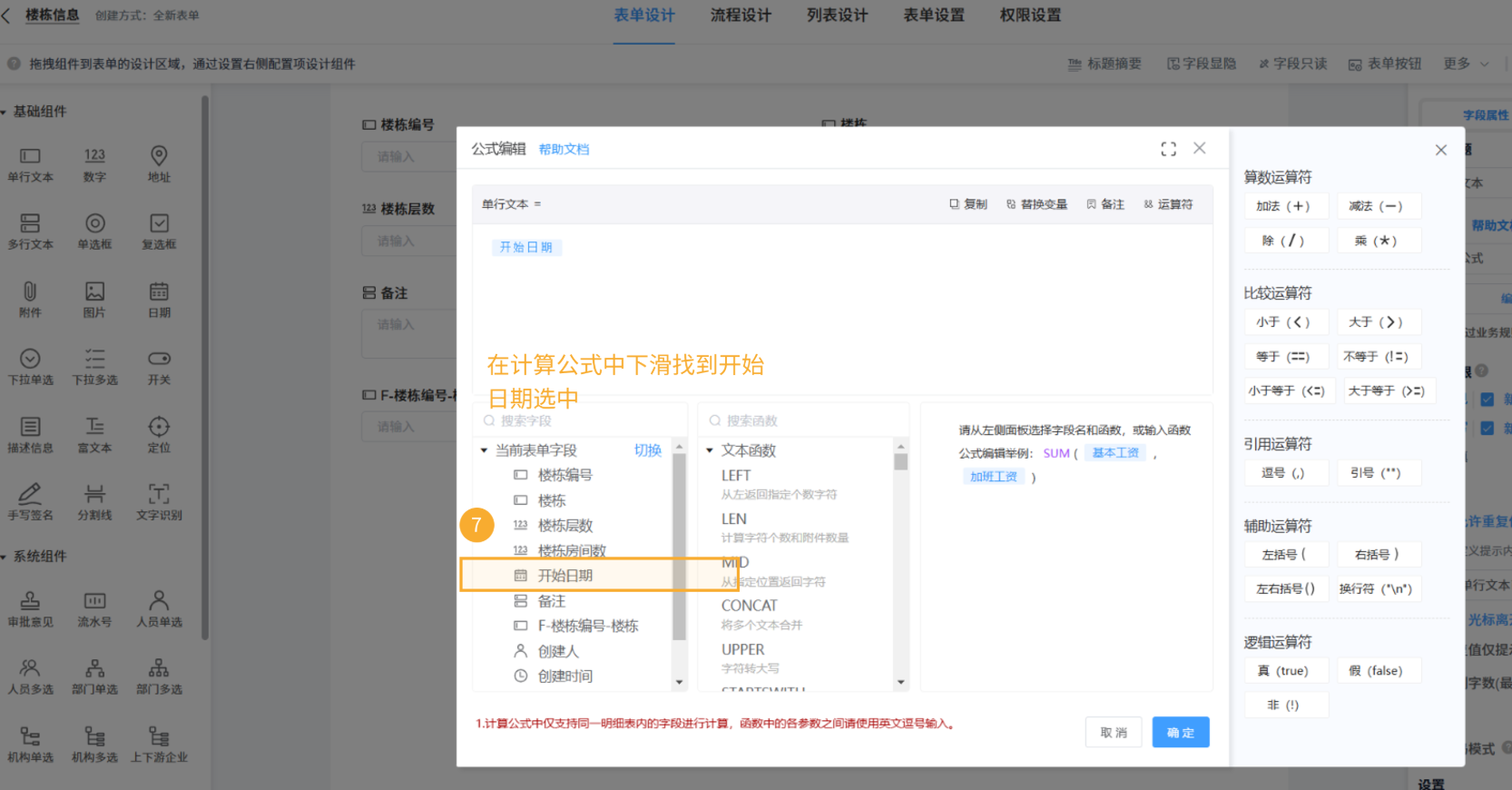Image resolution: width=1512 pixels, height=790 pixels.
Task: Choose the 地址 address component
Action: click(x=159, y=163)
